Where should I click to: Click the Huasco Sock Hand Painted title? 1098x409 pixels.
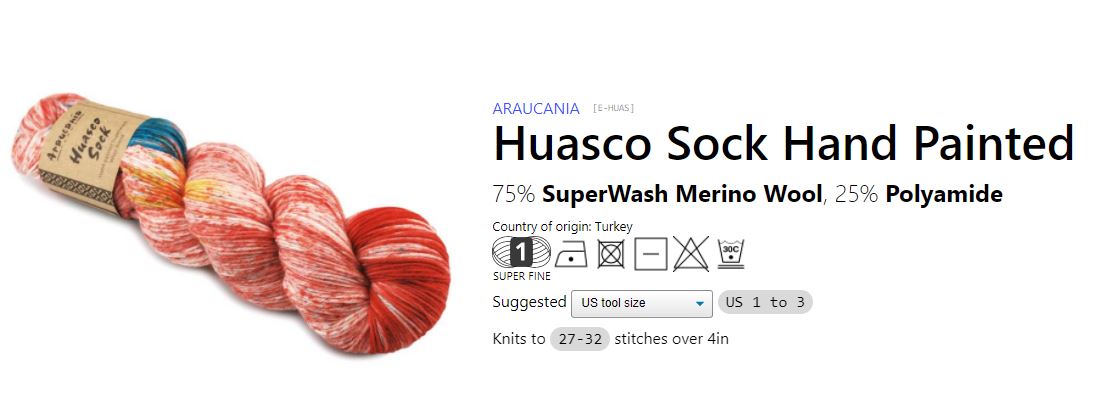coord(783,143)
